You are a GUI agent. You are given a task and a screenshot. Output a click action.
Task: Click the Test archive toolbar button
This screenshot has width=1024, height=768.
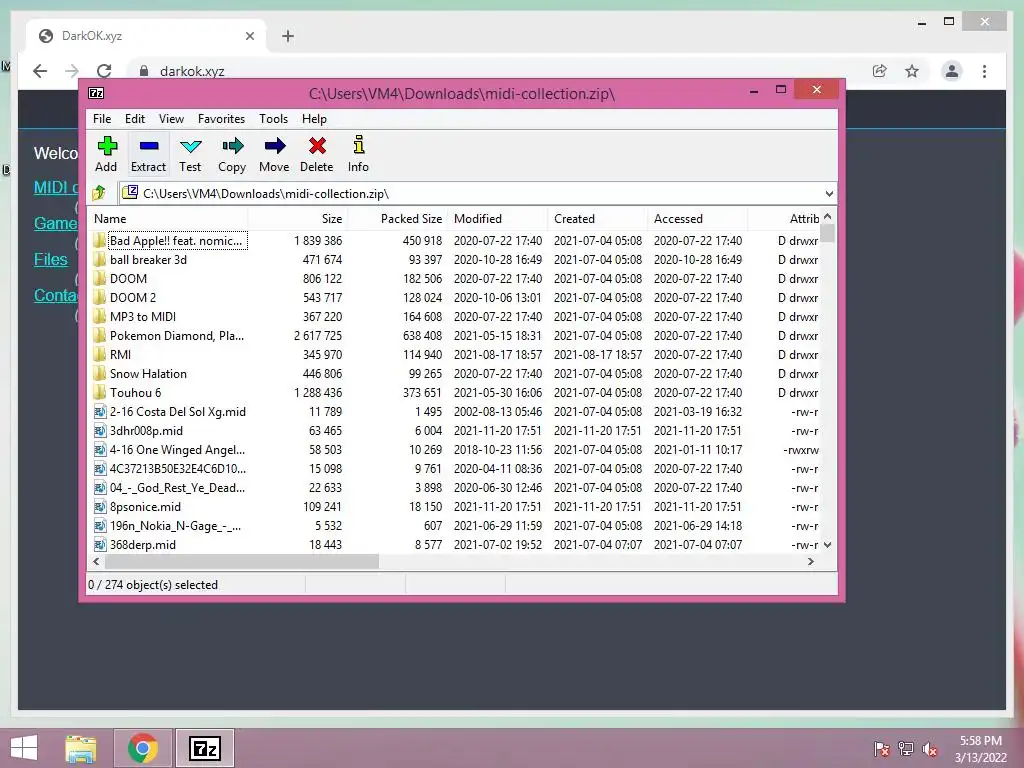click(190, 154)
